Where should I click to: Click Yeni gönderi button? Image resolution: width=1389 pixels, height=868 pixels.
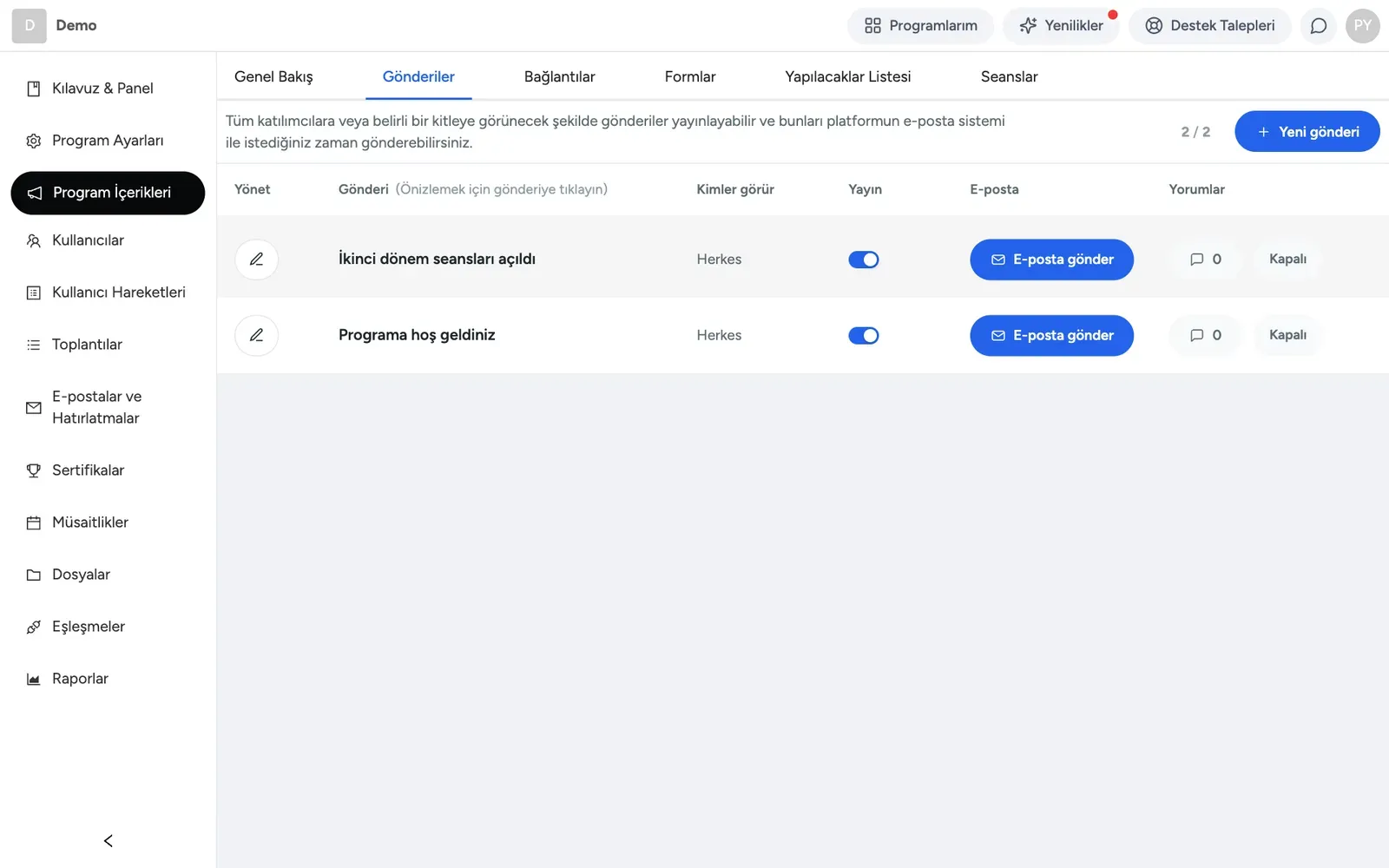click(x=1307, y=131)
